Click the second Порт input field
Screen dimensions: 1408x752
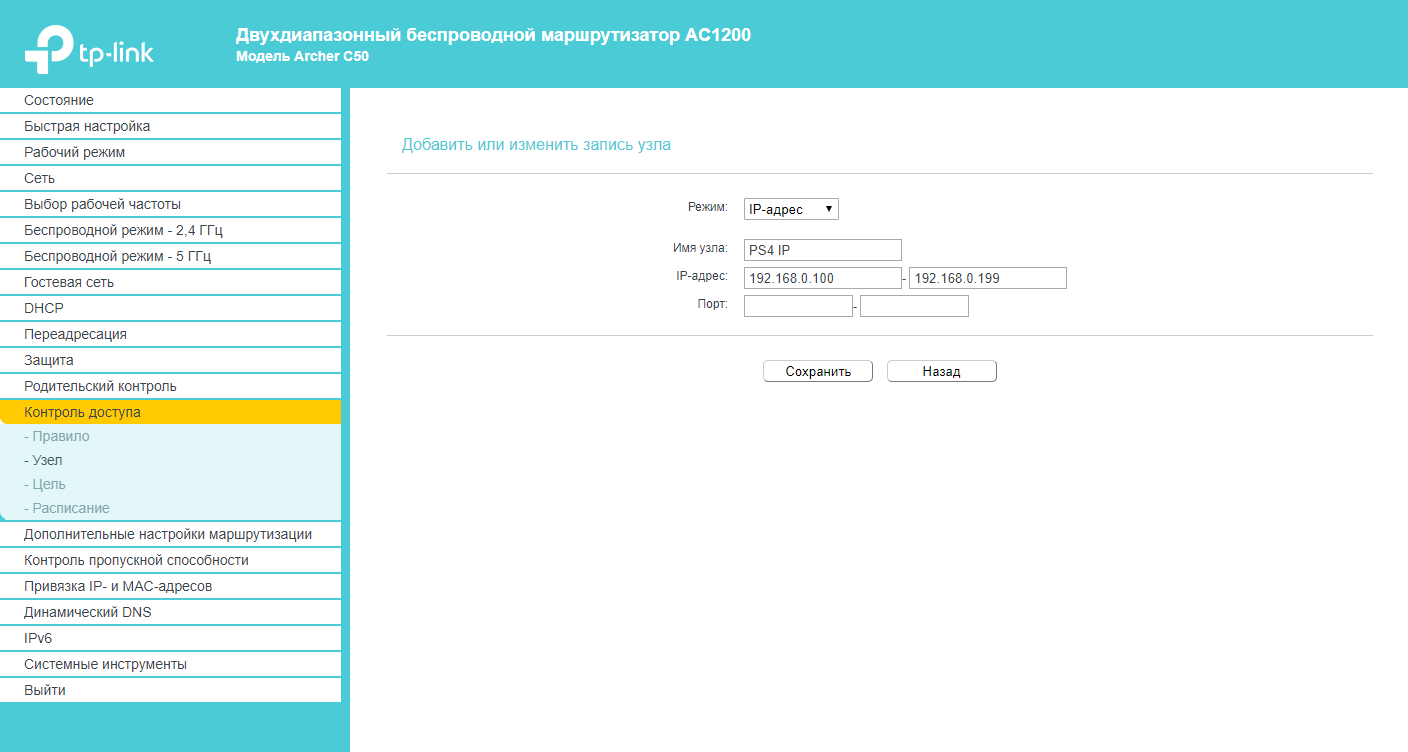coord(914,306)
